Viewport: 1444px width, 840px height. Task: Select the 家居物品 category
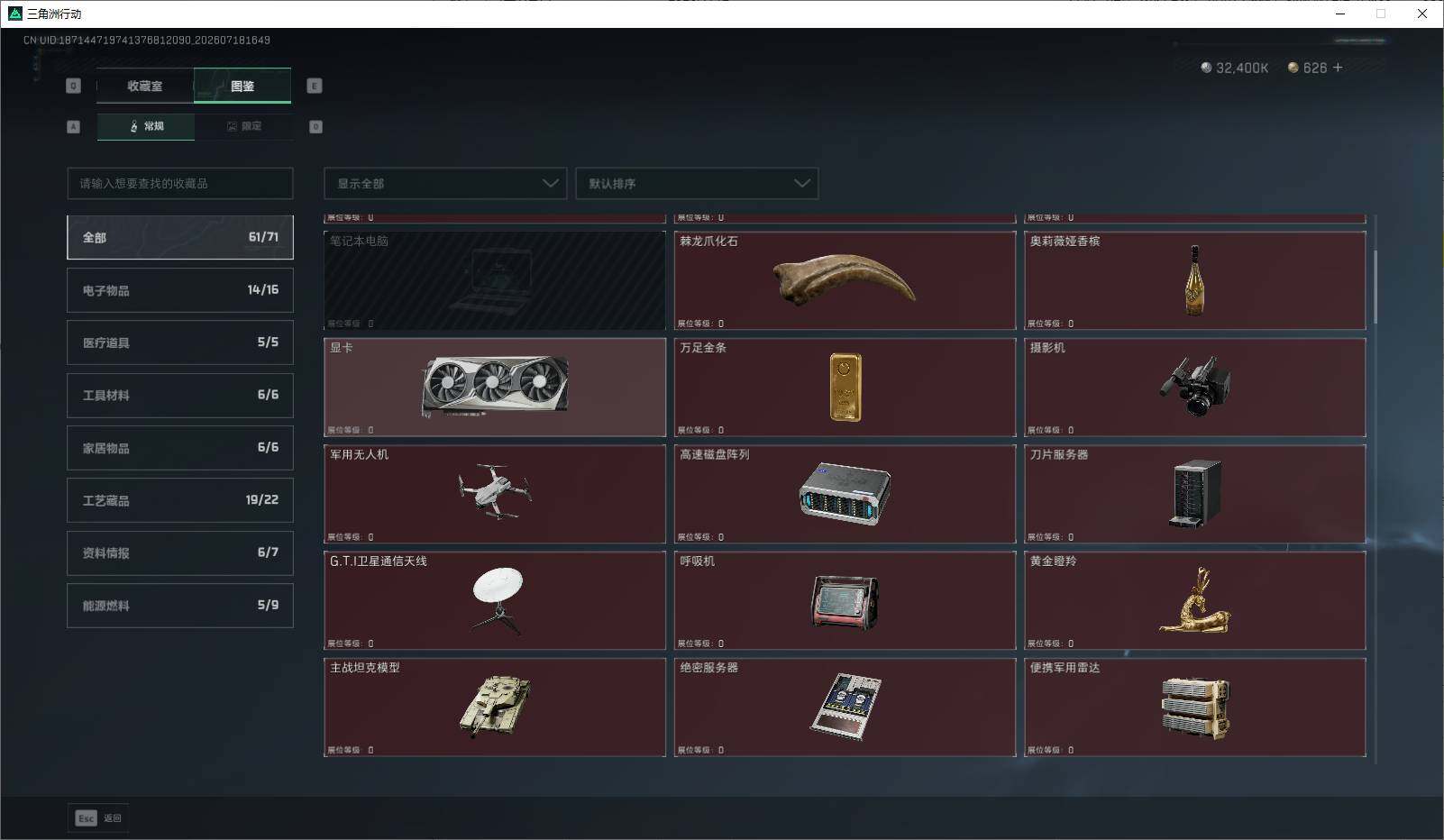click(180, 448)
